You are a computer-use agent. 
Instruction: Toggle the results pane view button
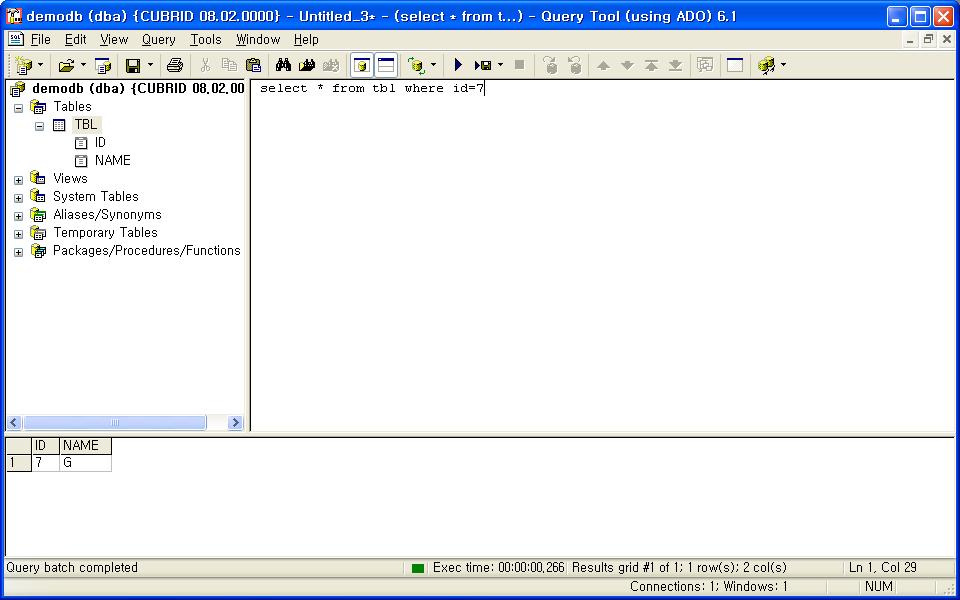click(x=386, y=65)
